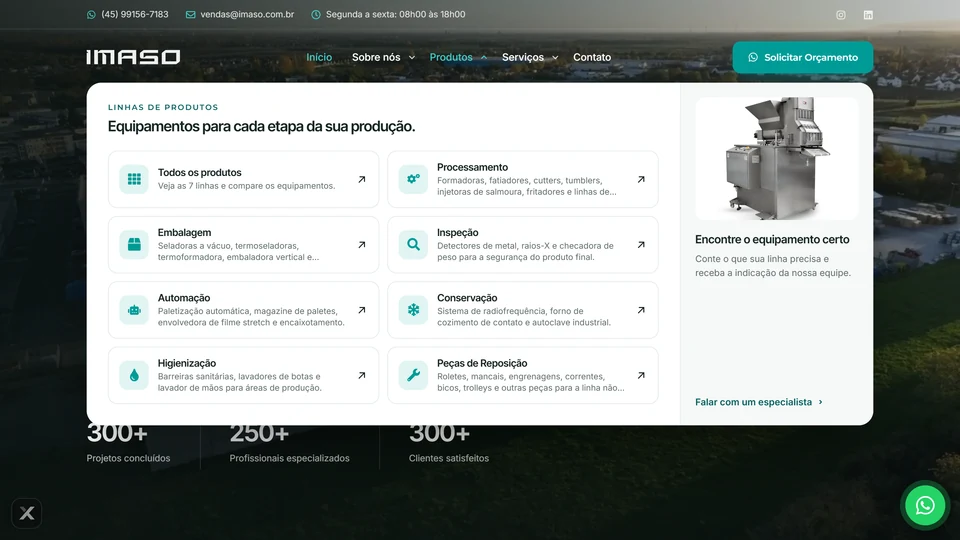
Task: Open the Peças de Reposição title
Action: point(482,364)
